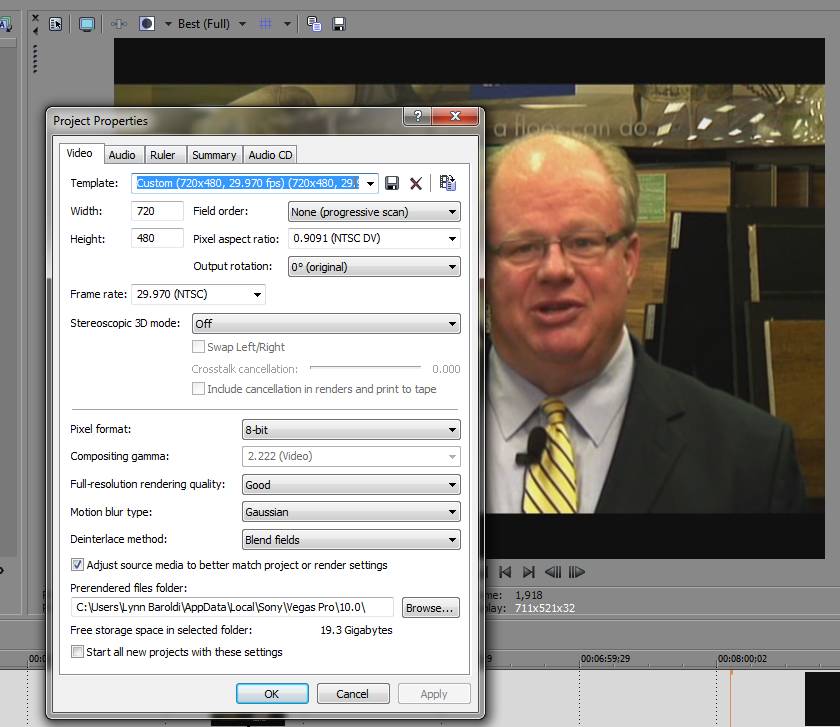Delete template red X icon
Viewport: 840px width, 727px height.
(x=416, y=184)
